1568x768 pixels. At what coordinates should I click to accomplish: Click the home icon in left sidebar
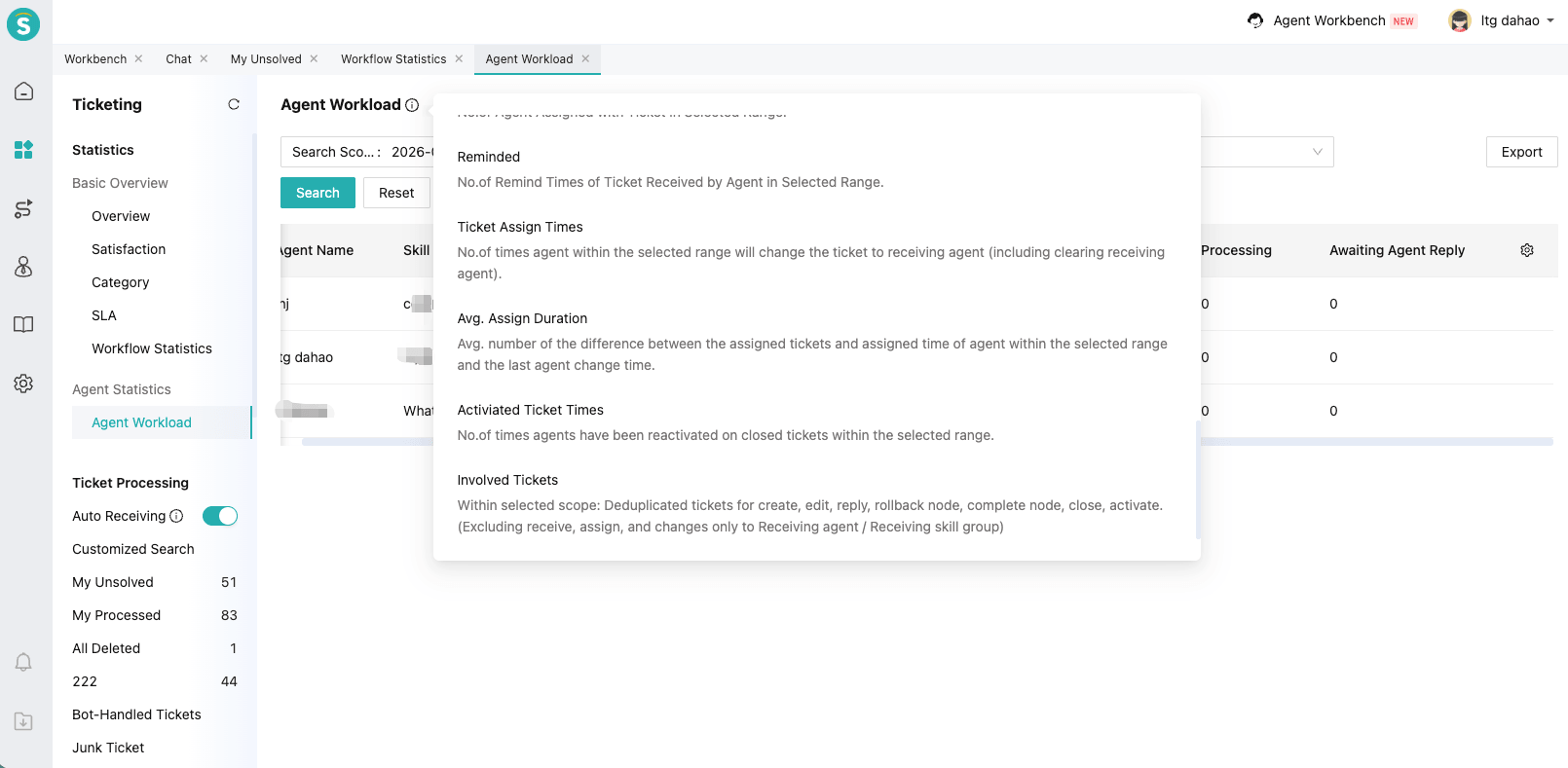point(23,91)
